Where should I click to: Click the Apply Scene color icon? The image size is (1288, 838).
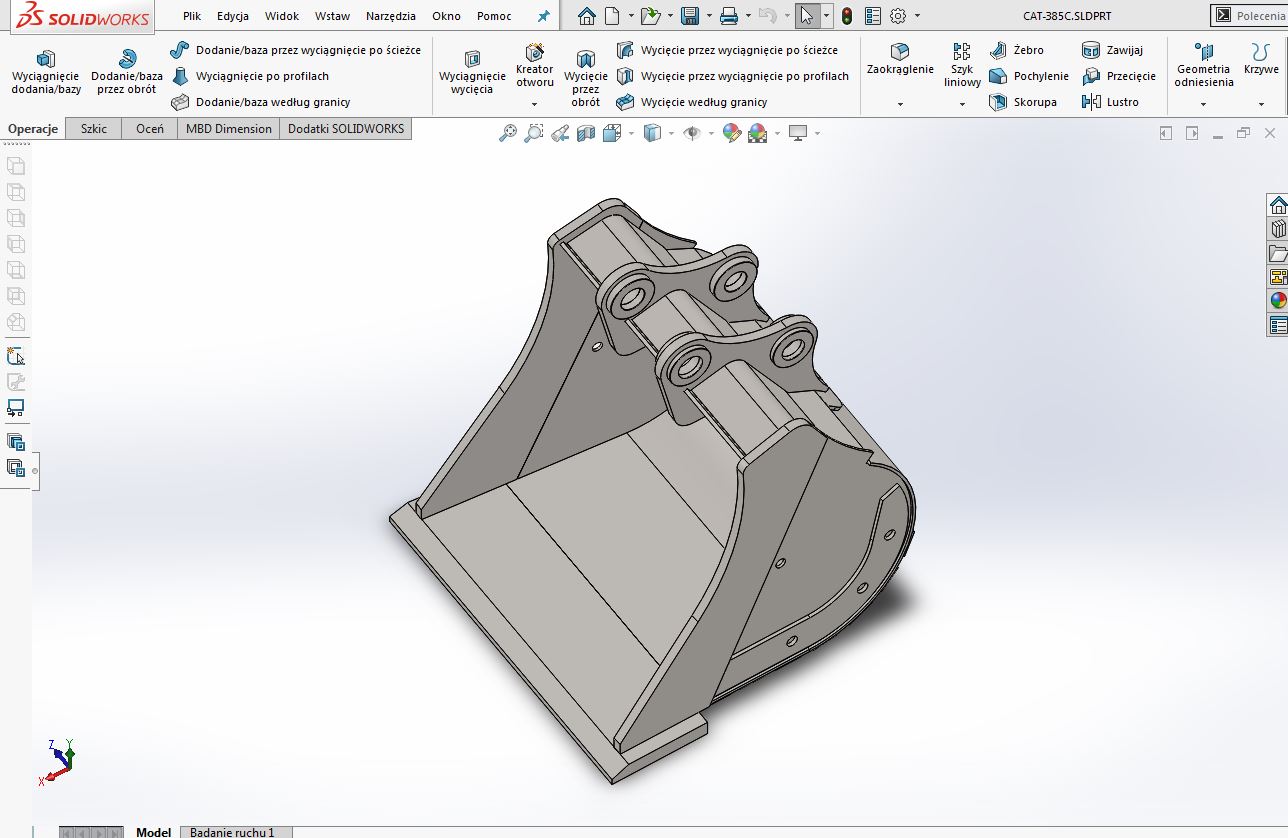pyautogui.click(x=757, y=133)
